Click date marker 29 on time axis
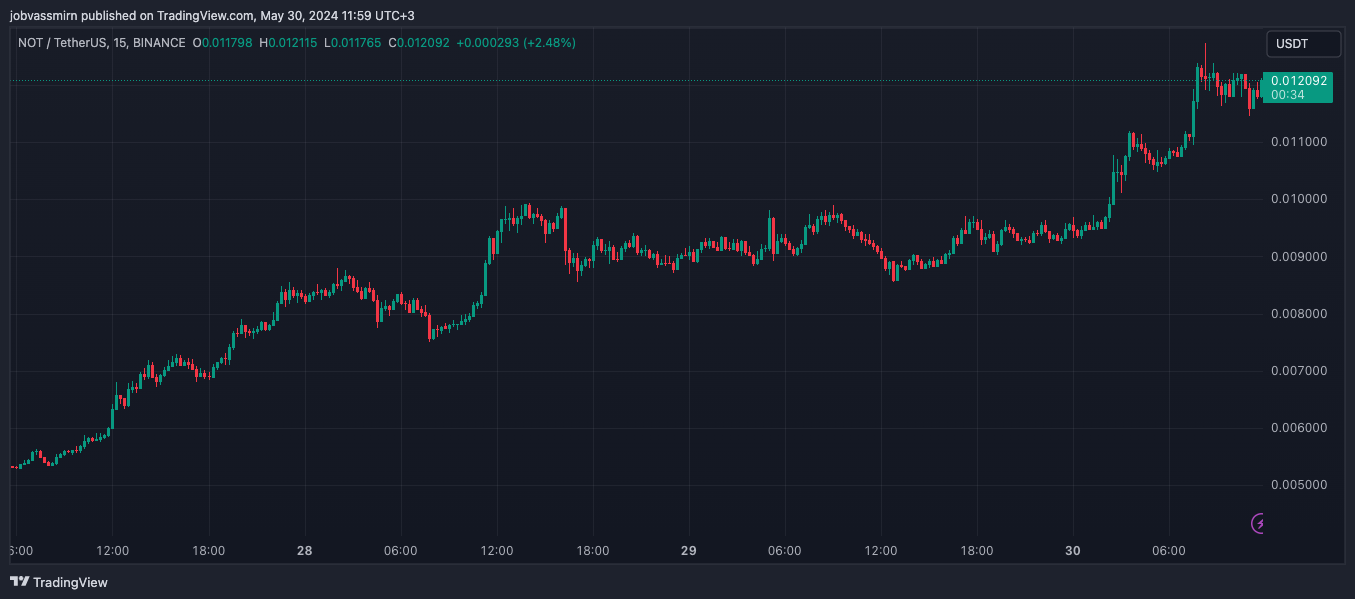Image resolution: width=1355 pixels, height=599 pixels. (688, 551)
